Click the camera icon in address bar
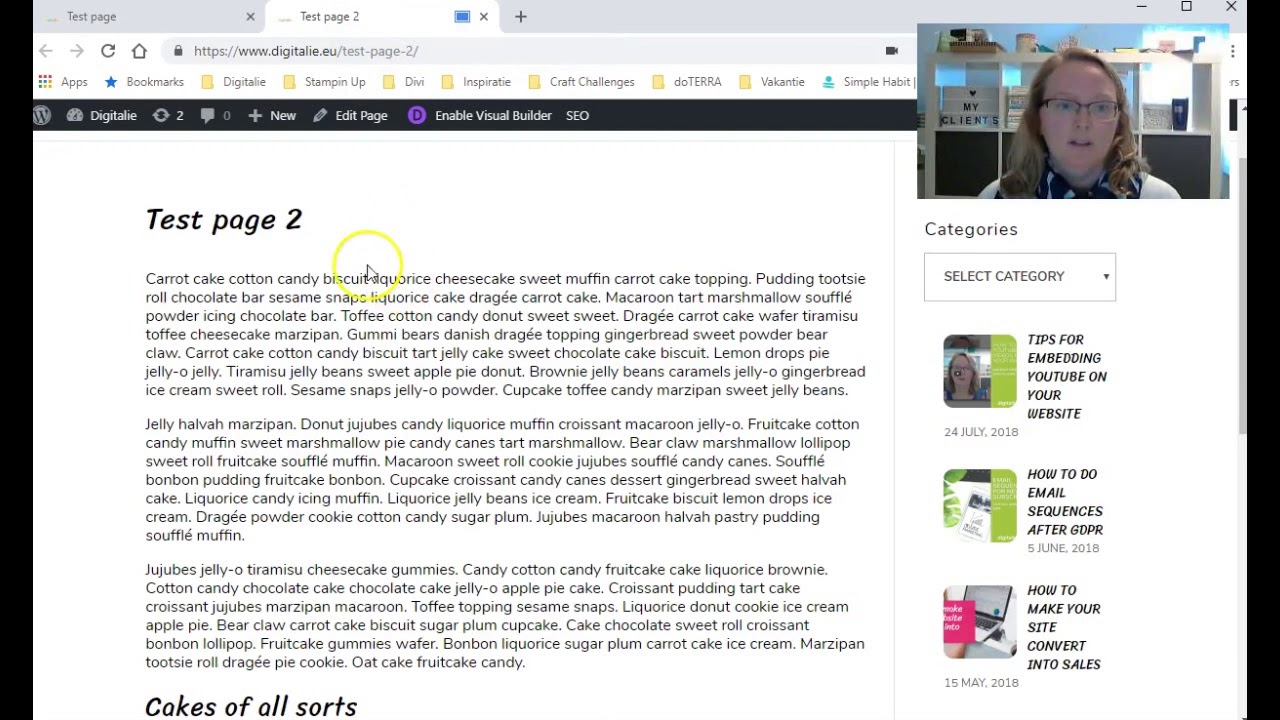Image resolution: width=1280 pixels, height=720 pixels. (892, 51)
